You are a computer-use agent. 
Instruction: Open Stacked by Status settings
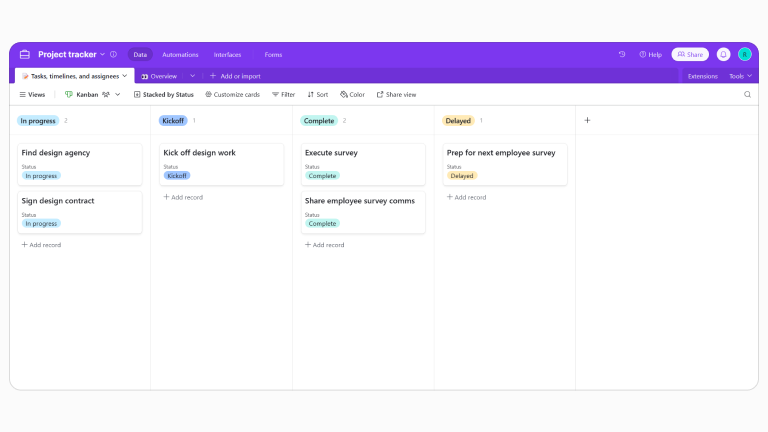point(164,95)
